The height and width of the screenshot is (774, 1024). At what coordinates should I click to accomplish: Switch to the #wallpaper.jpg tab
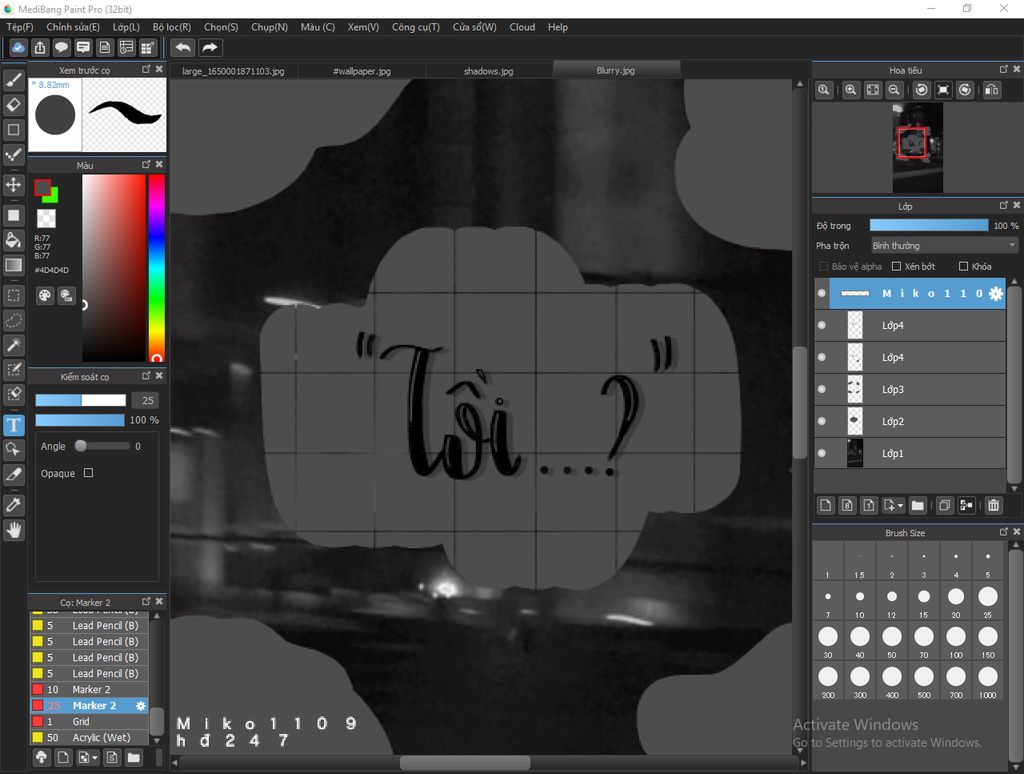click(x=362, y=71)
